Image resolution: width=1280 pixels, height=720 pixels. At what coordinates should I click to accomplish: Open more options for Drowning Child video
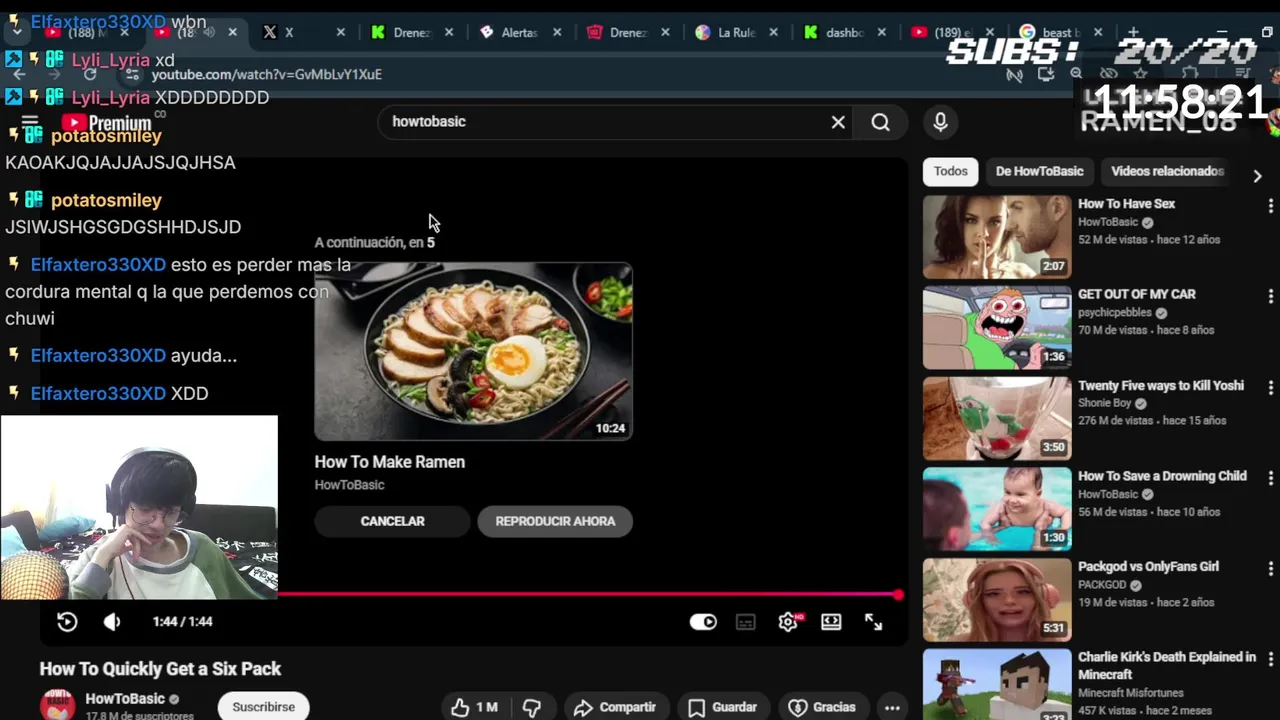(1270, 478)
